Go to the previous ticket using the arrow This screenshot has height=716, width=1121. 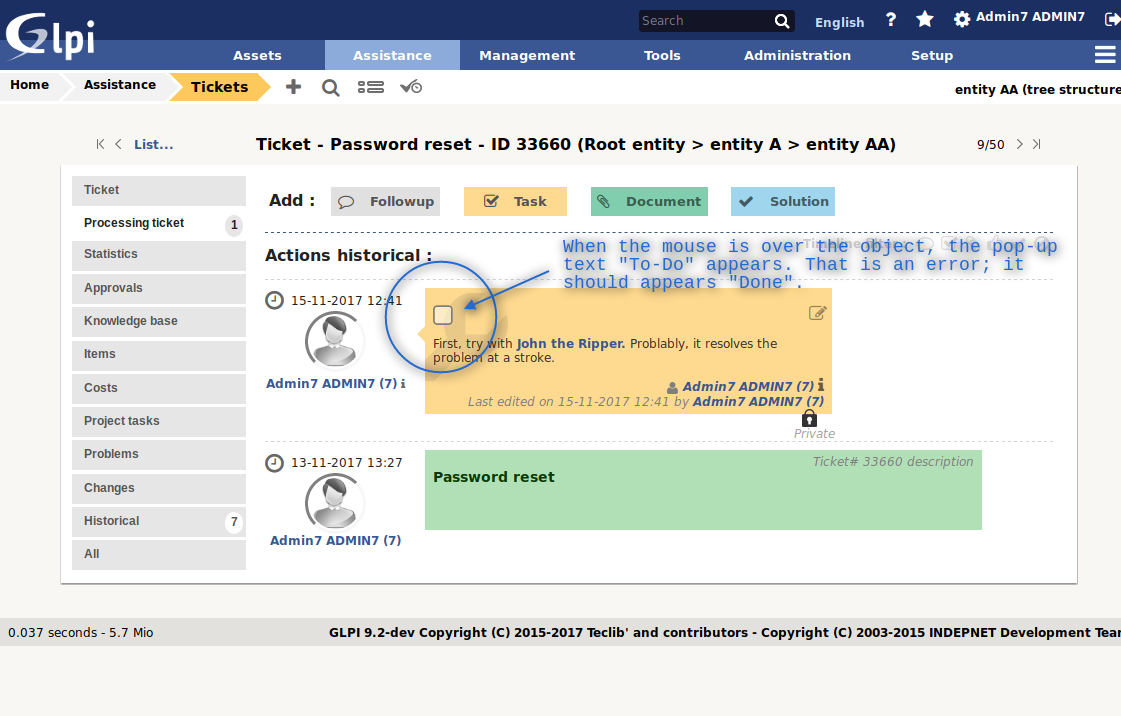tap(119, 144)
